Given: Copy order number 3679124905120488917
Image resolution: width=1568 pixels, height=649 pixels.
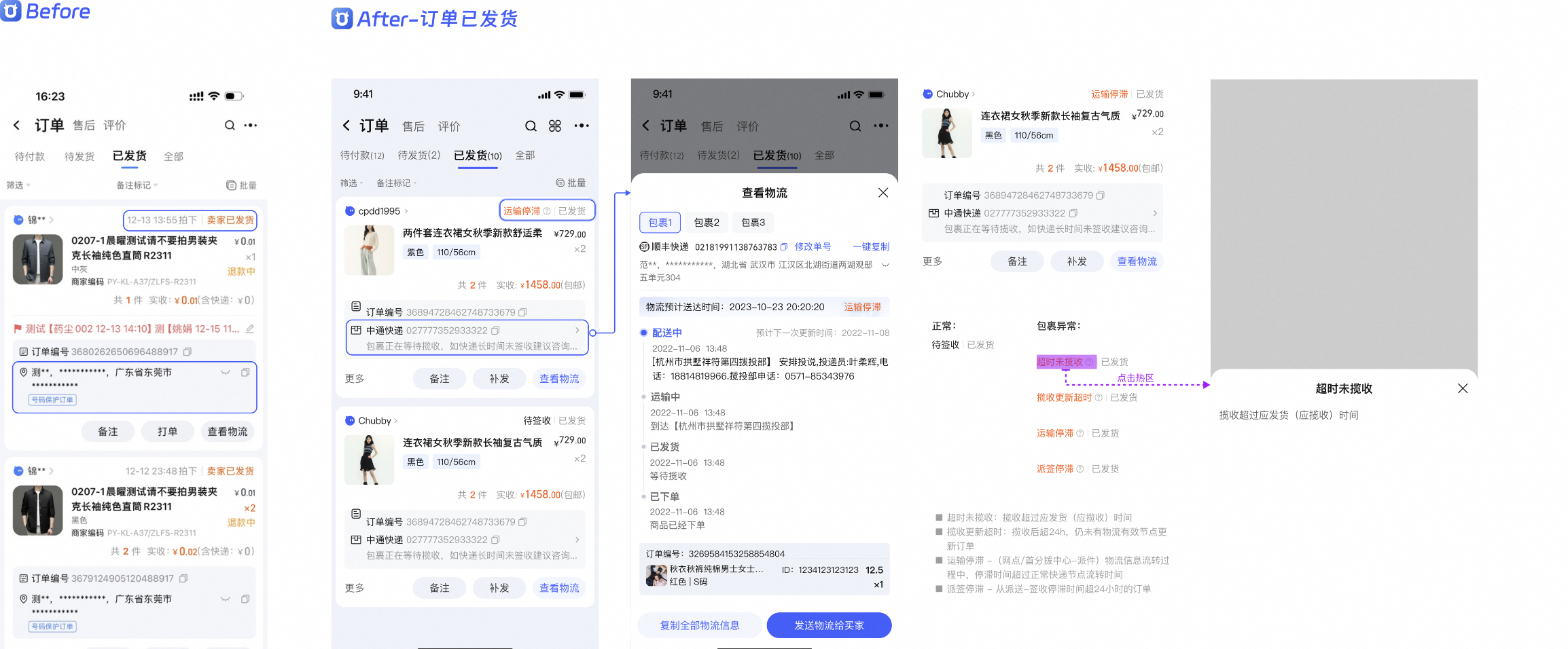Looking at the screenshot, I should coord(183,578).
